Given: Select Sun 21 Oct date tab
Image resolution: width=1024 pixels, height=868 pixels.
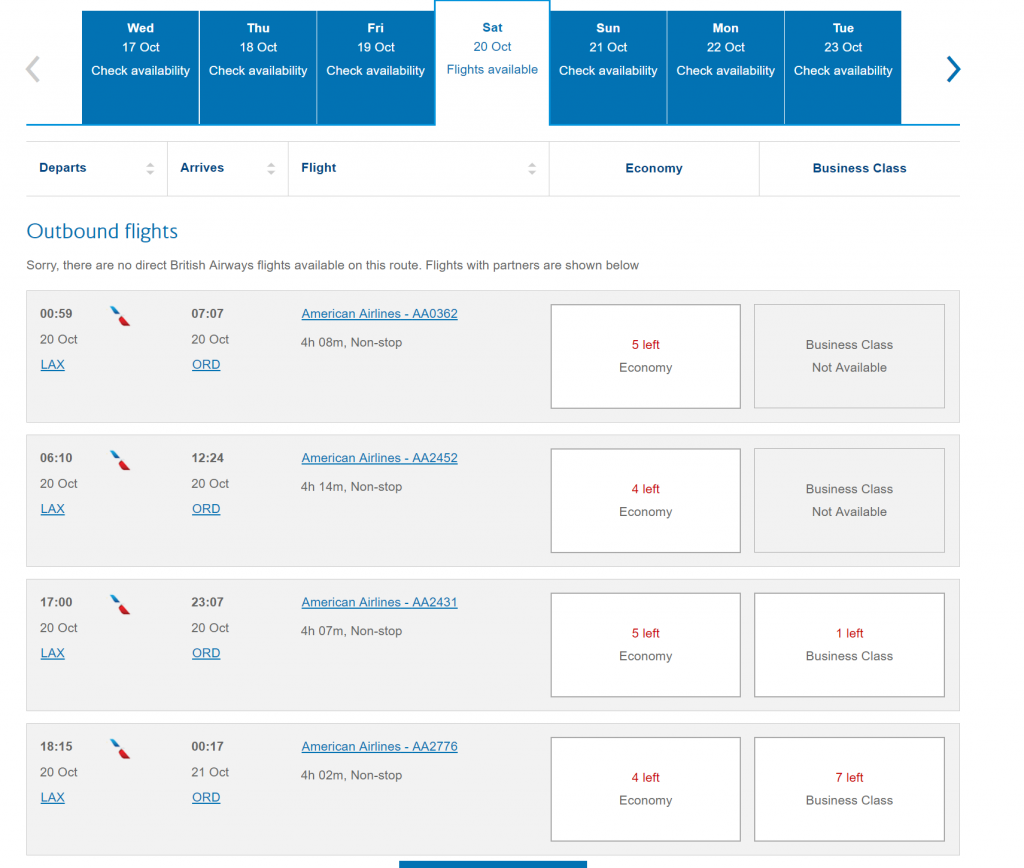Looking at the screenshot, I should pos(608,67).
